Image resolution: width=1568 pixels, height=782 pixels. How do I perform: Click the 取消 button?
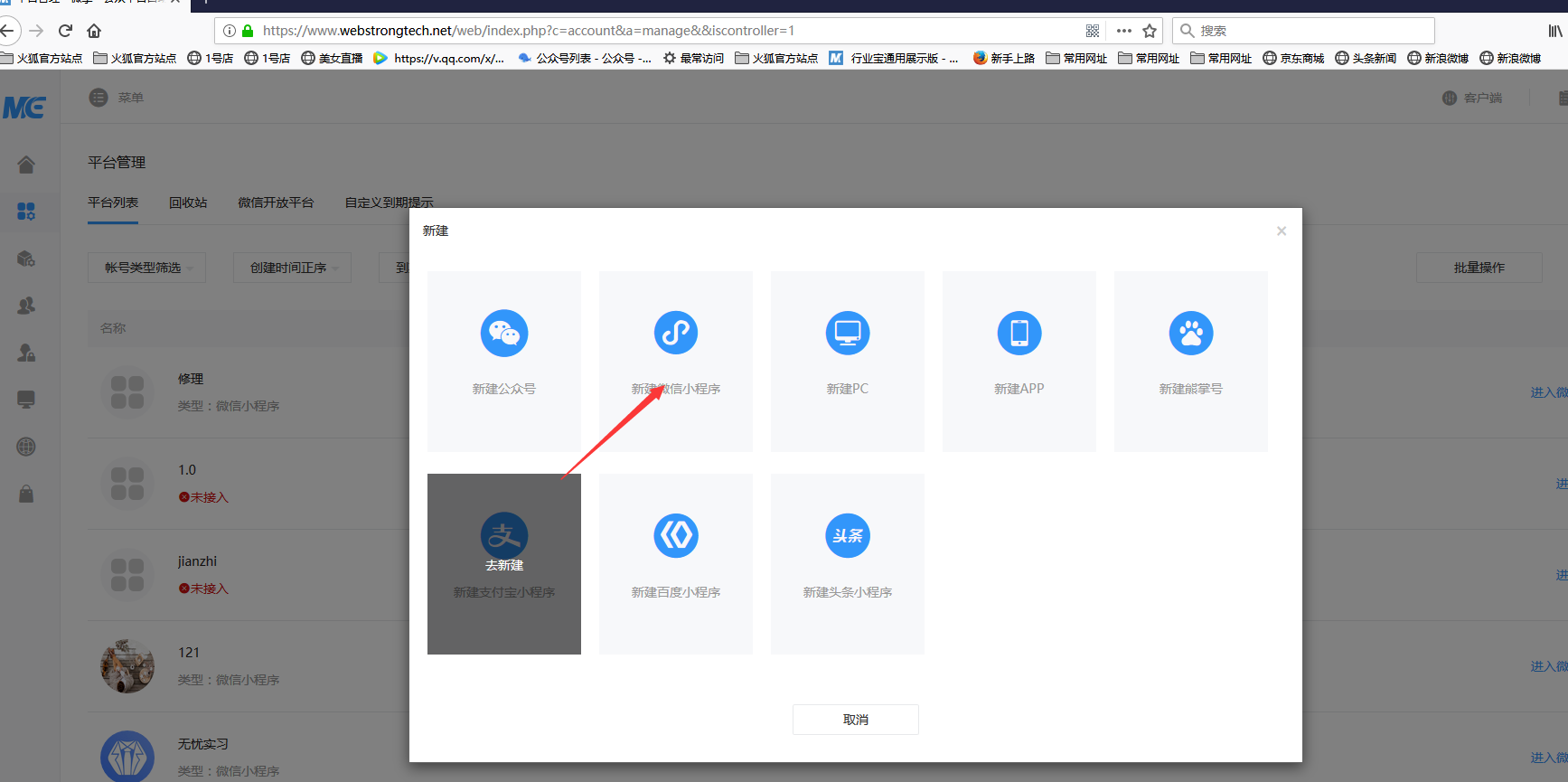pos(856,720)
